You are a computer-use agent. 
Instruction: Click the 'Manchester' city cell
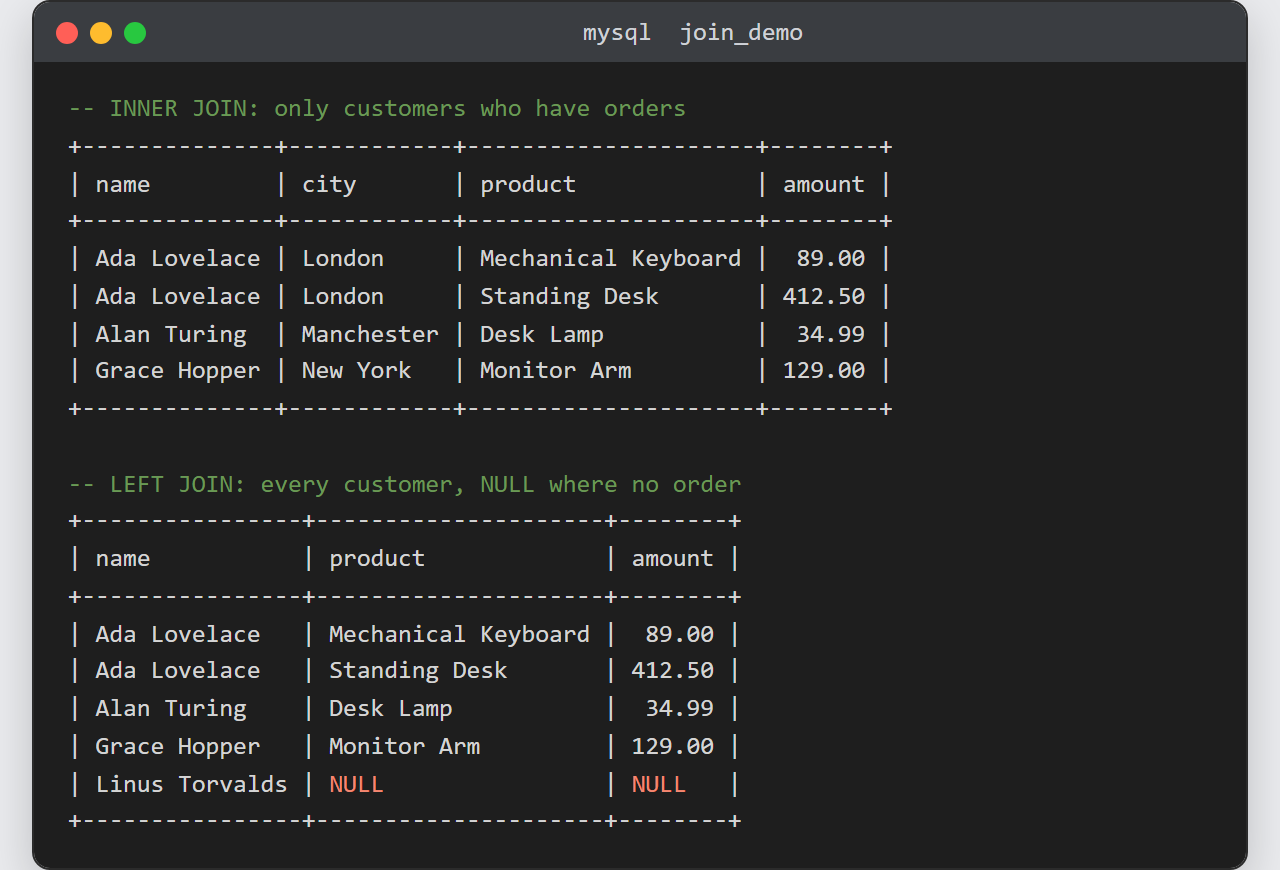click(x=370, y=334)
